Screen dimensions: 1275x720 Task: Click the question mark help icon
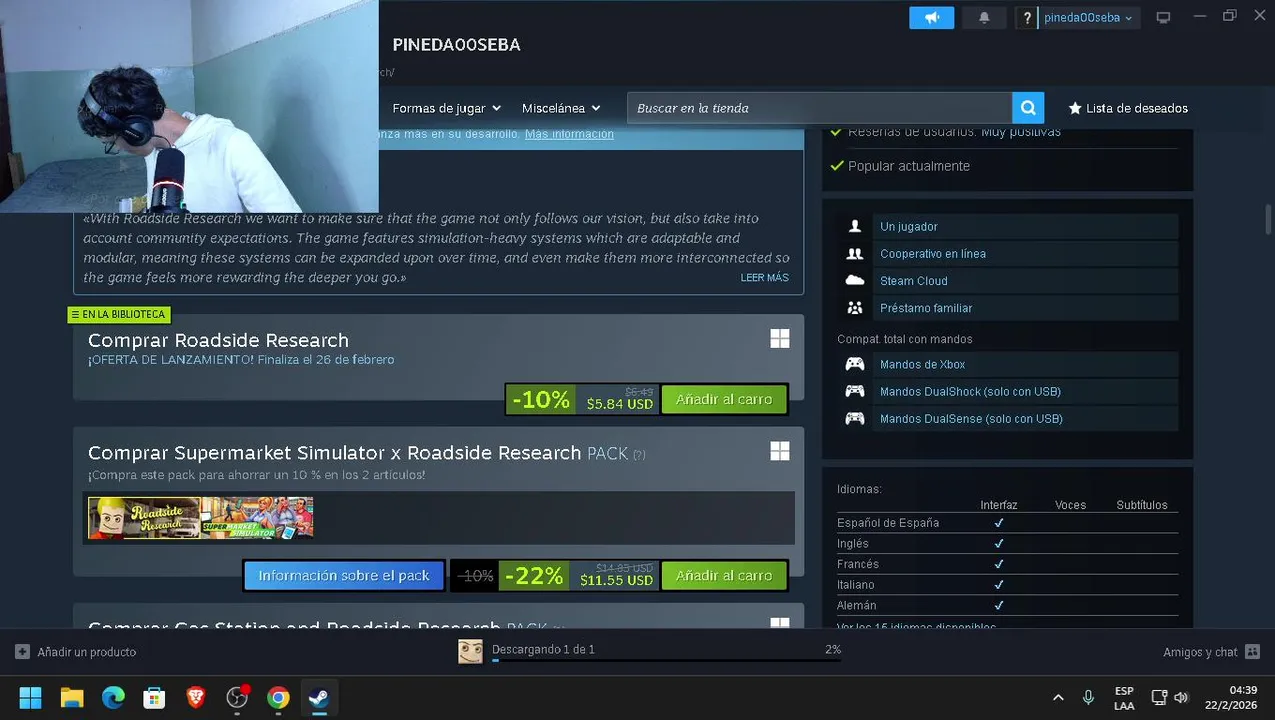click(x=1027, y=18)
